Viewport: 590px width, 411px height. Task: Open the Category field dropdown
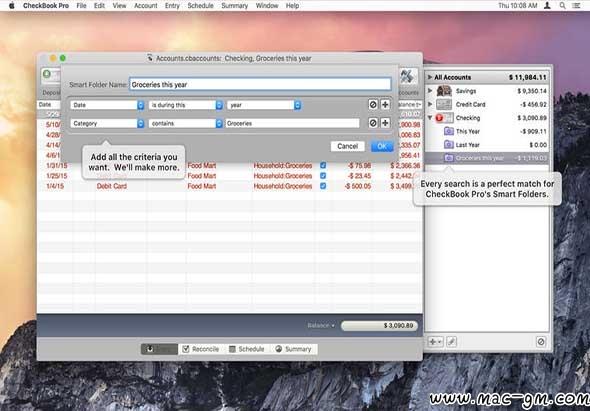pos(107,123)
